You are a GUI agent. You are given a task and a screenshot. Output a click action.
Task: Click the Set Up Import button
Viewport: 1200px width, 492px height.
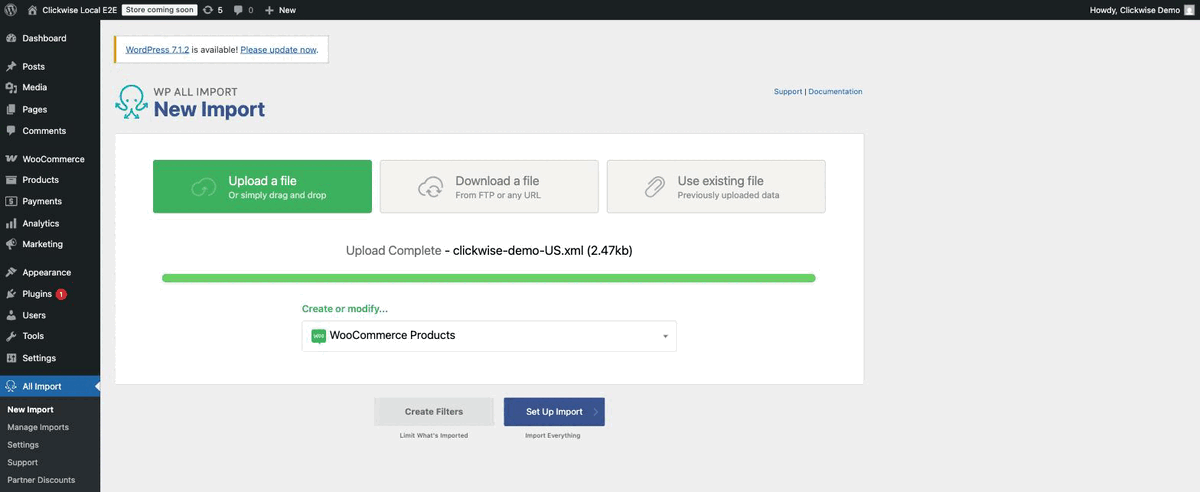[554, 412]
